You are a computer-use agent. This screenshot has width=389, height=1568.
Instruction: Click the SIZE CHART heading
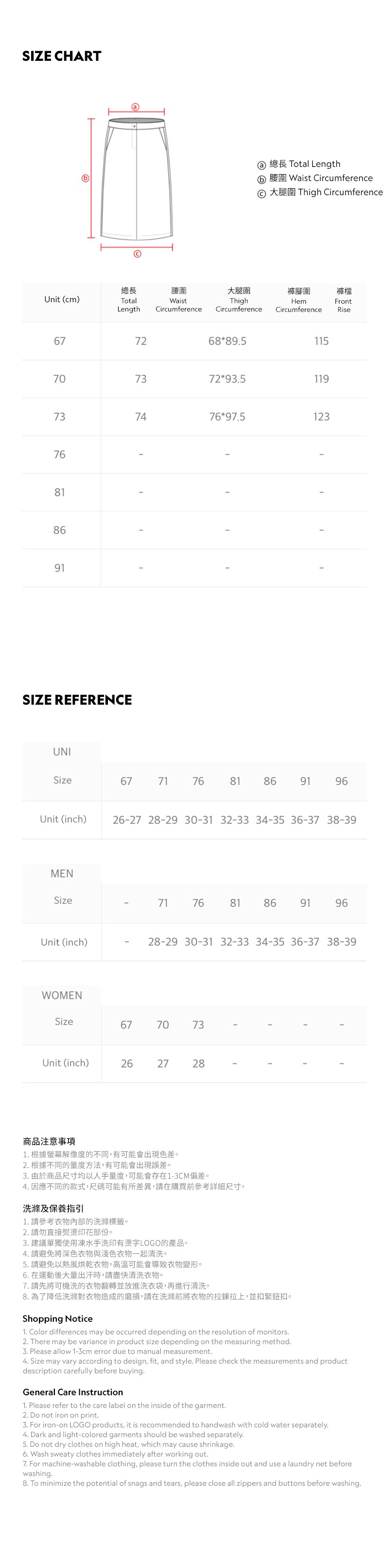(62, 56)
